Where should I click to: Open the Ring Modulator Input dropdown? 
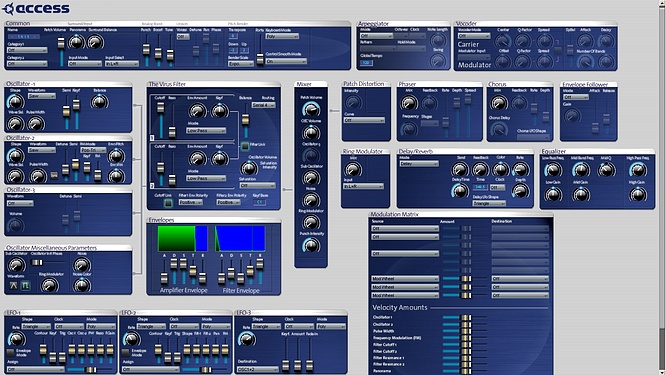coord(363,186)
